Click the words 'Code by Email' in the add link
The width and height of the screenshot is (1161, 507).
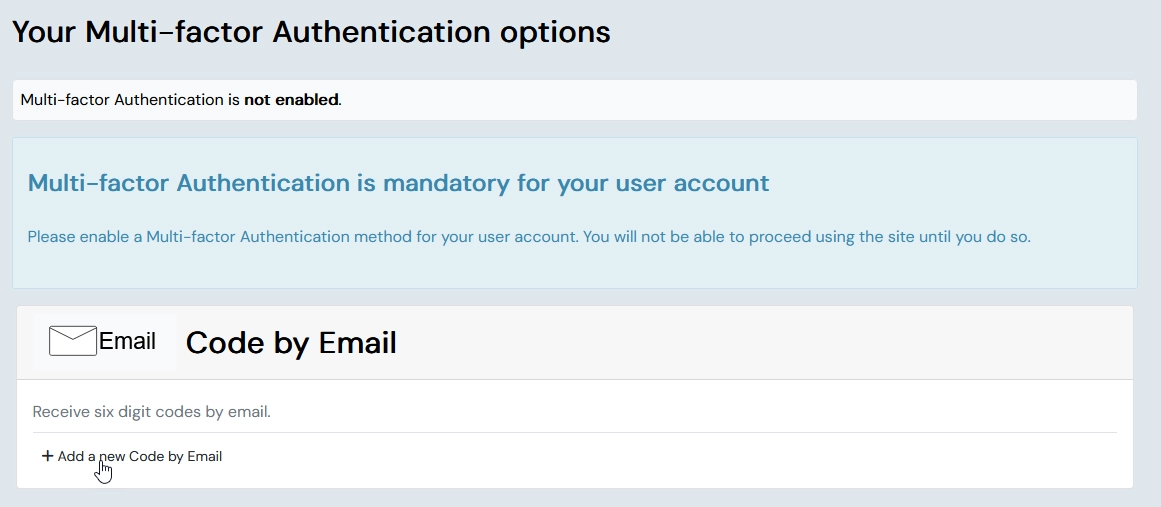pyautogui.click(x=176, y=456)
